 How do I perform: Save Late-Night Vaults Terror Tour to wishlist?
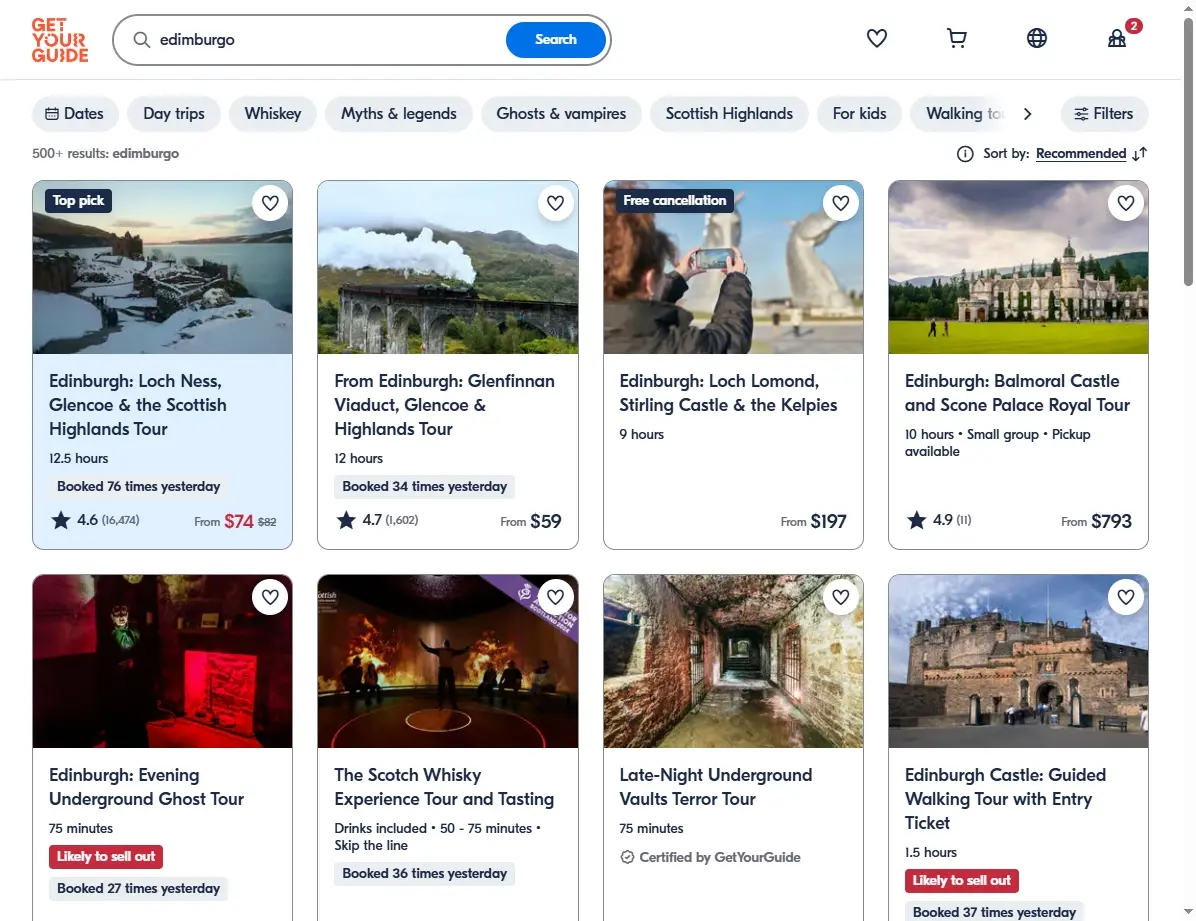841,597
